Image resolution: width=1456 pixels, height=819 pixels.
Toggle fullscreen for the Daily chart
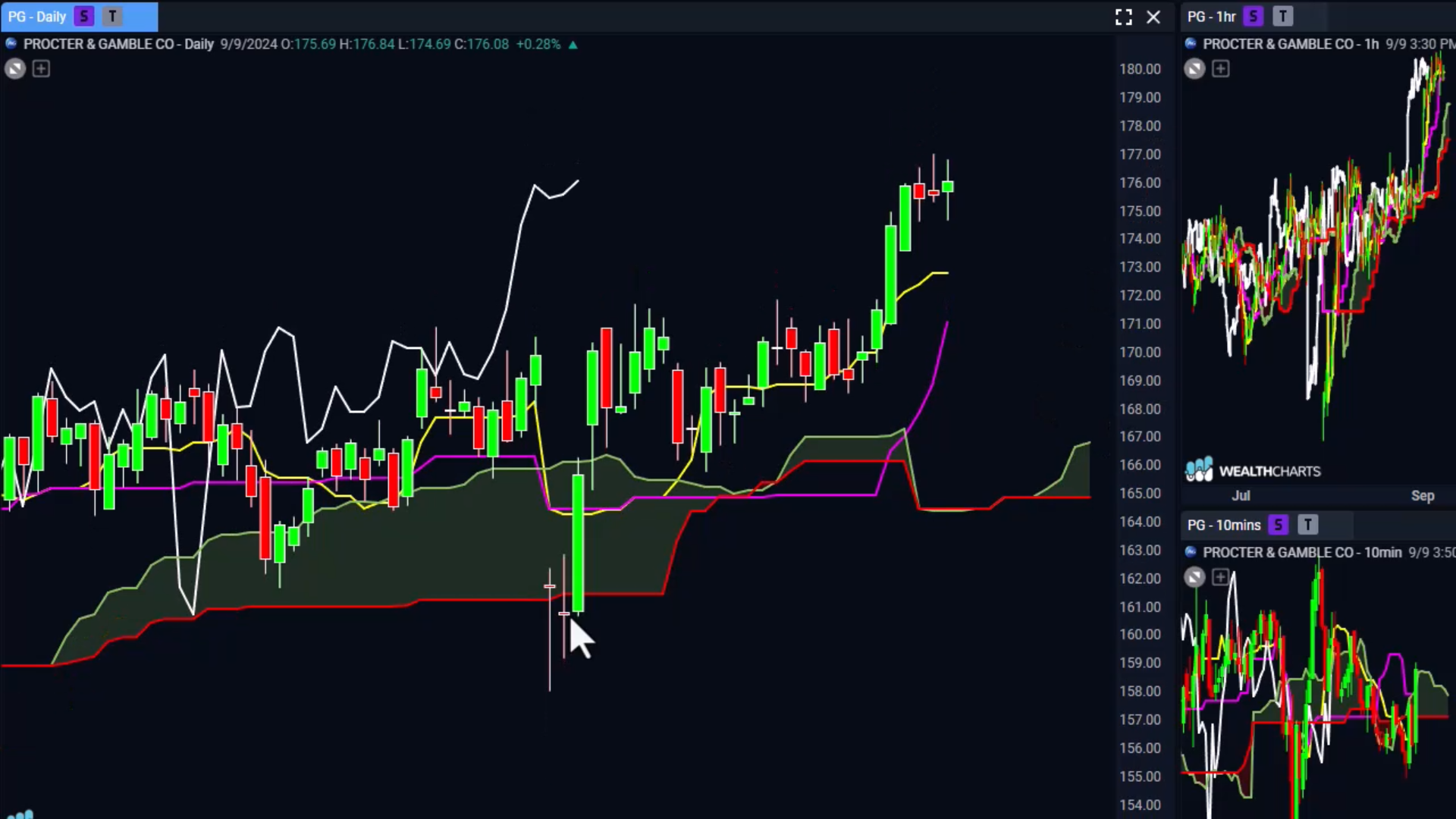click(1124, 17)
